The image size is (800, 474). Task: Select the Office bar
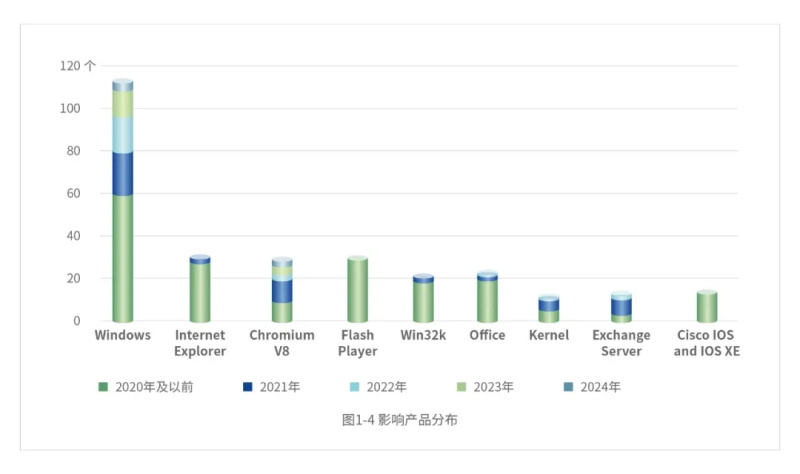(x=487, y=300)
